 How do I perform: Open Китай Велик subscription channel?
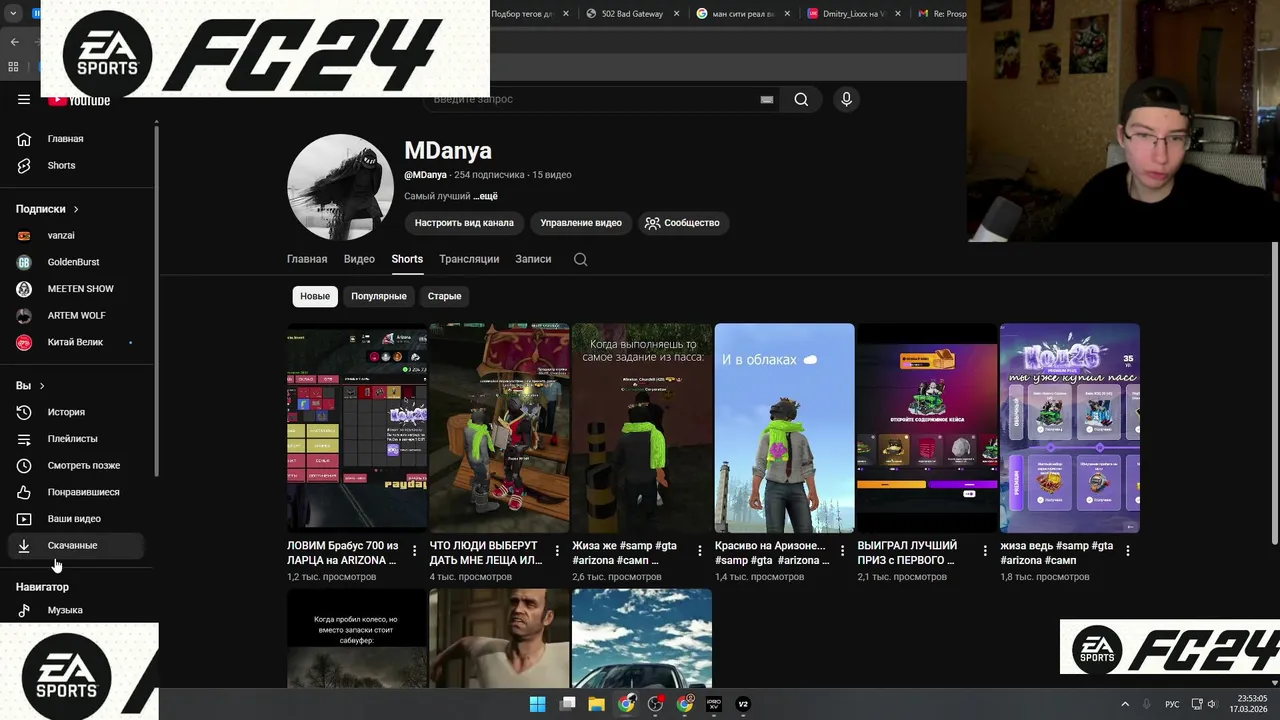click(x=78, y=342)
